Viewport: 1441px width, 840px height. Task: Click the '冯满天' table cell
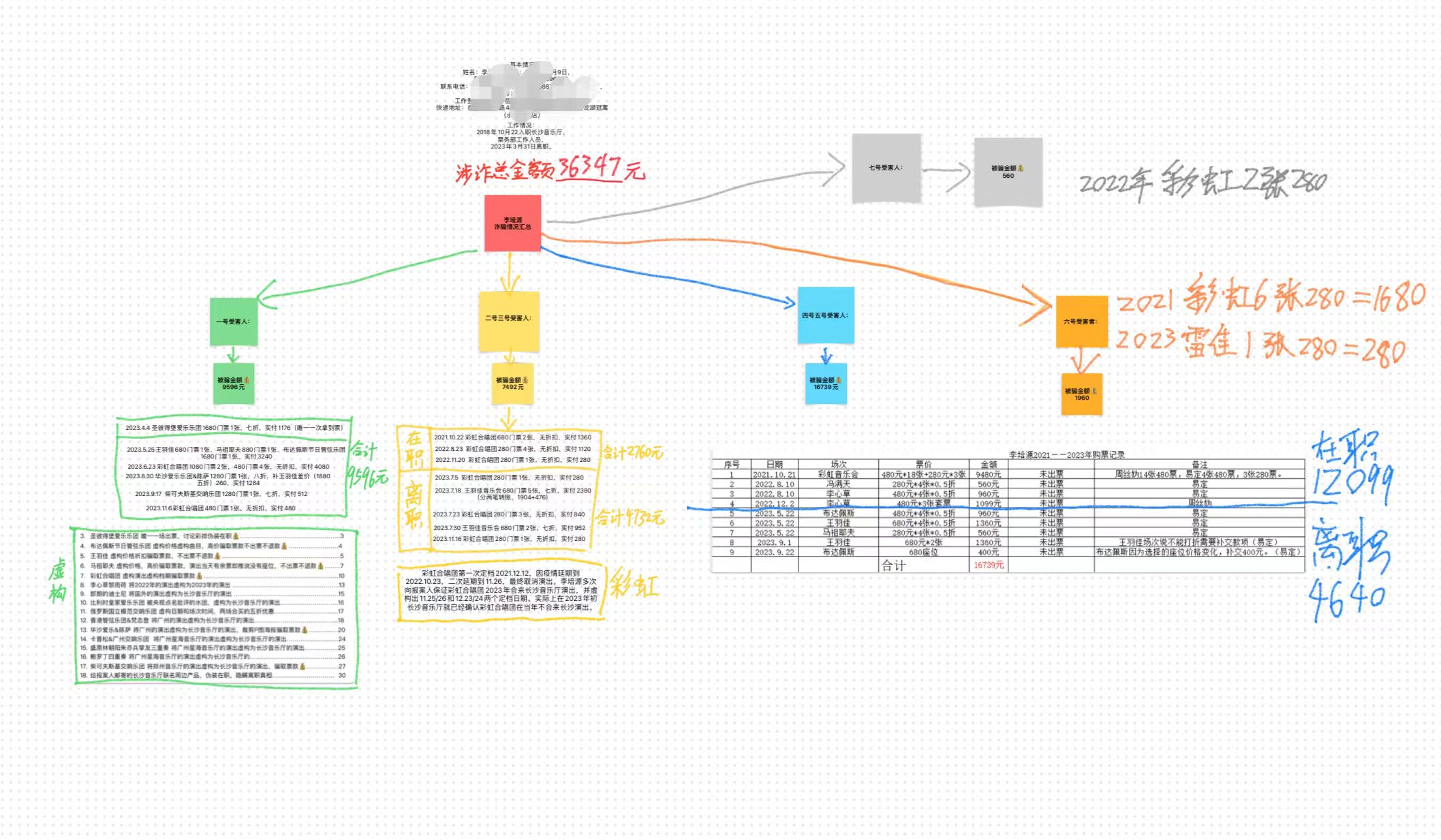pyautogui.click(x=838, y=484)
